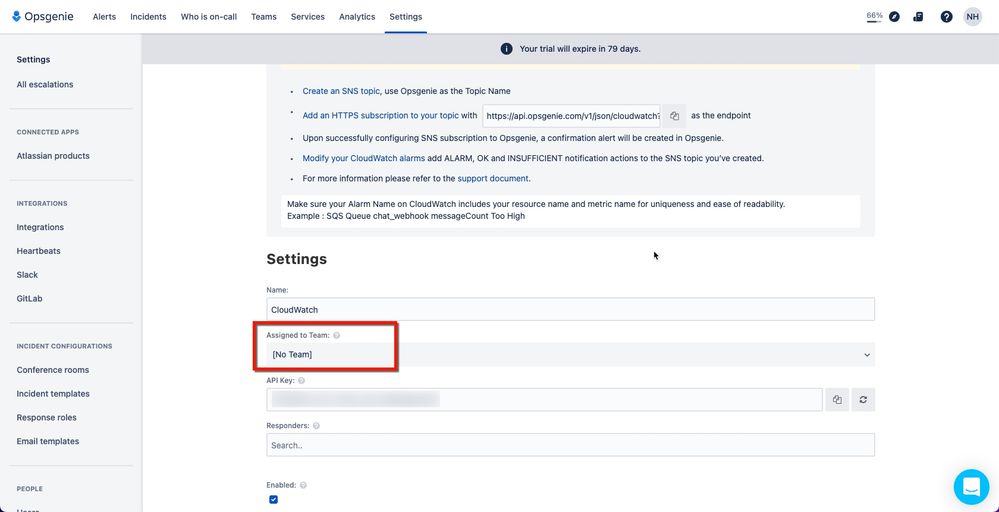Screen dimensions: 999x512
Task: Click the 66% setup progress indicator
Action: pyautogui.click(x=874, y=17)
